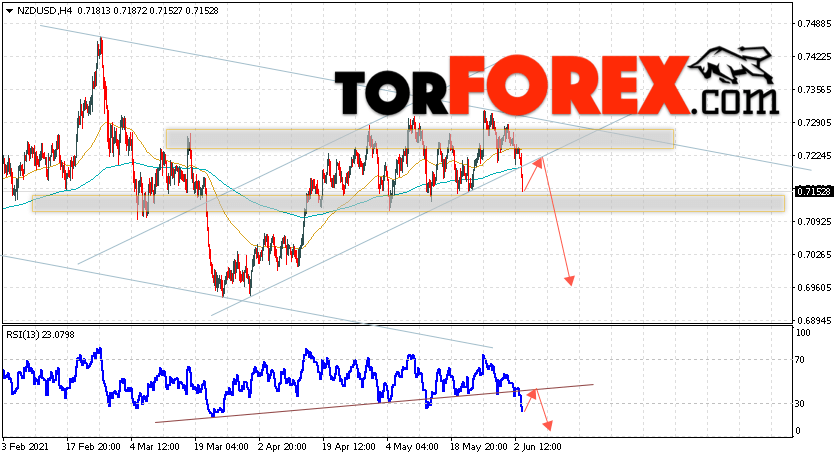Click the 0.74225 price scale value

pos(814,57)
